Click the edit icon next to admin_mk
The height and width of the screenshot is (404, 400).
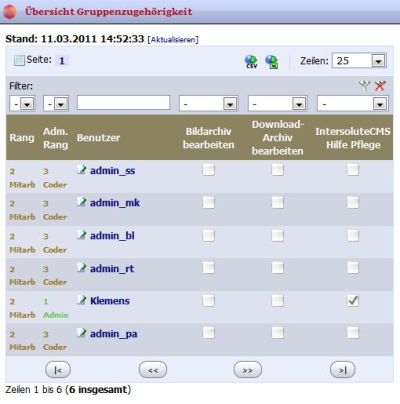[x=81, y=202]
